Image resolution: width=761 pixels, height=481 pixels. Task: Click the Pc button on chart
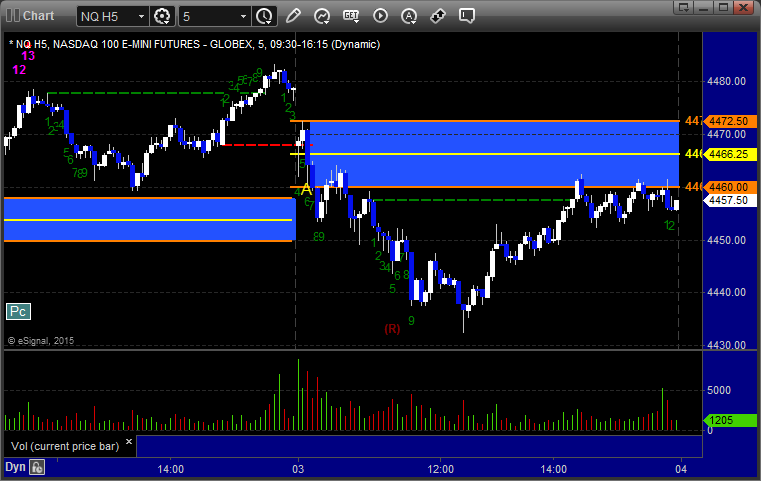click(18, 312)
